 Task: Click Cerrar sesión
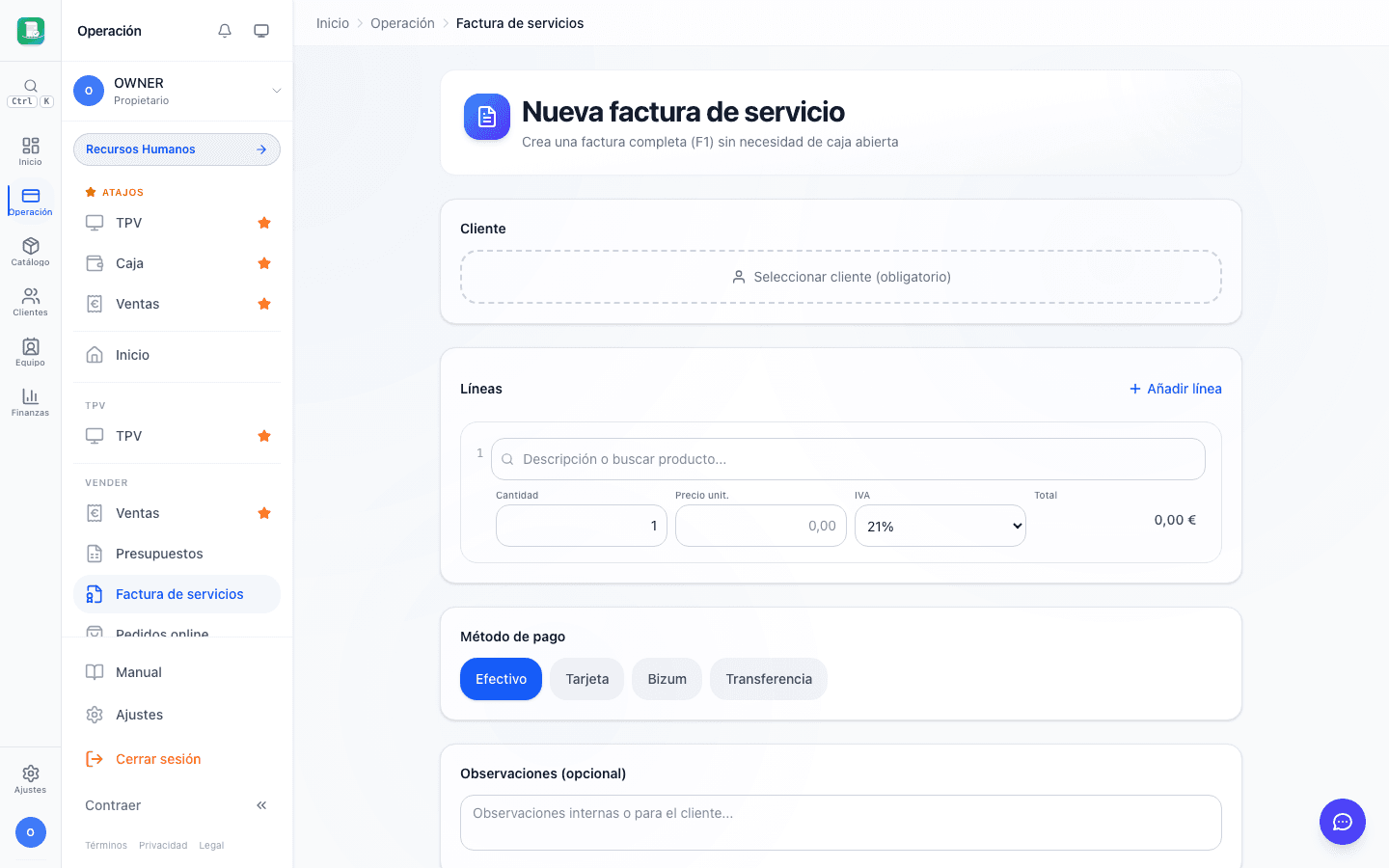pyautogui.click(x=177, y=759)
